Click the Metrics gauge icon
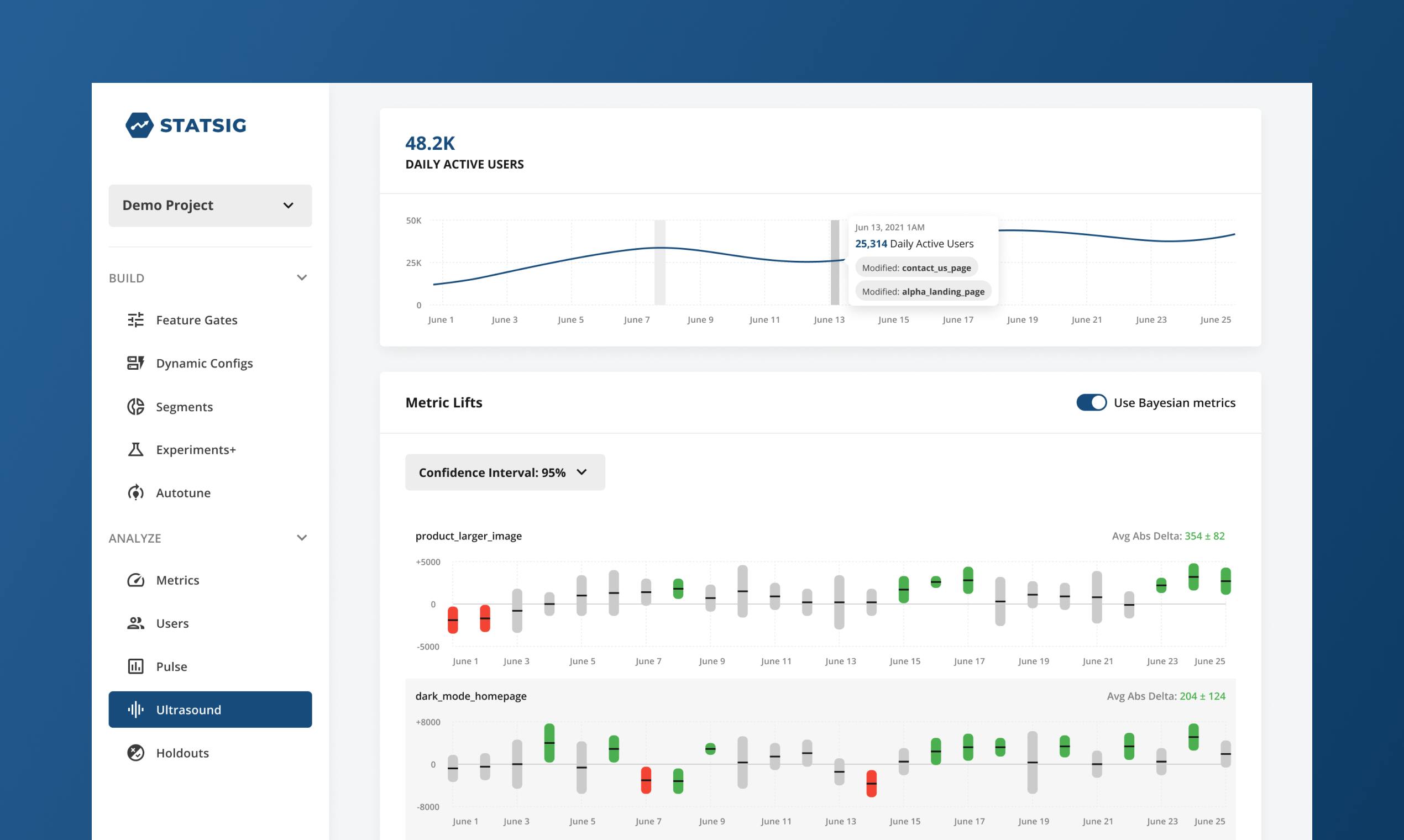 135,580
